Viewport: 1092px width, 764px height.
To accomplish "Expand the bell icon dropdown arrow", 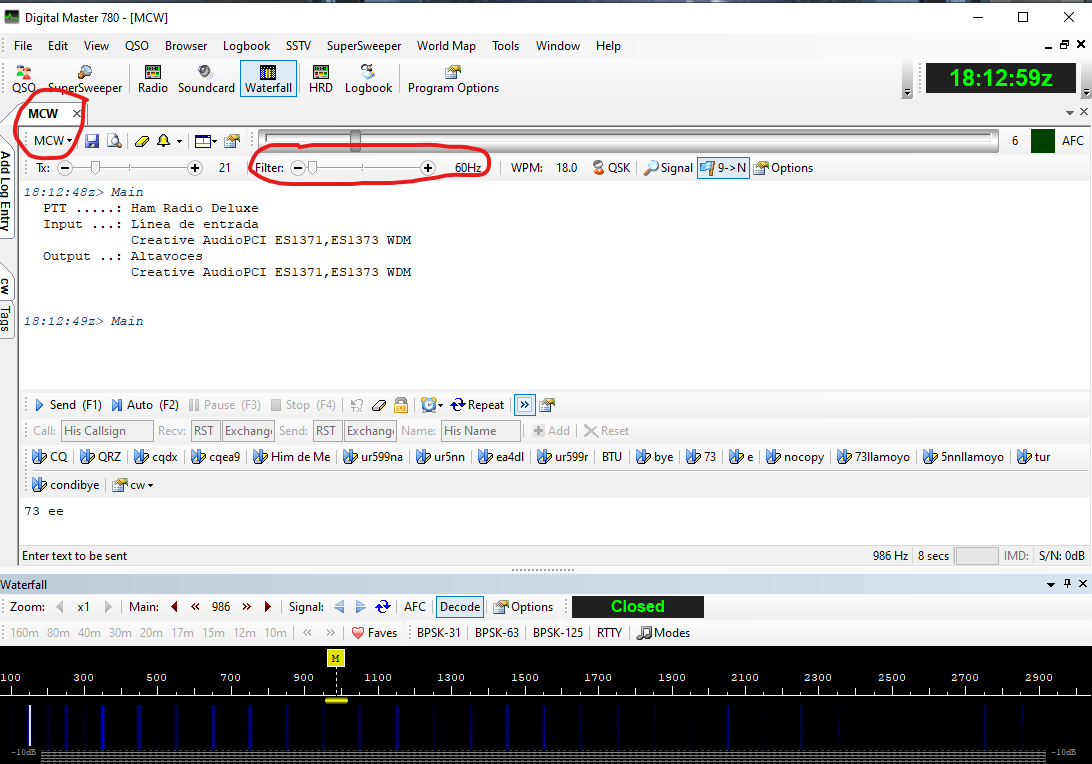I will [179, 142].
